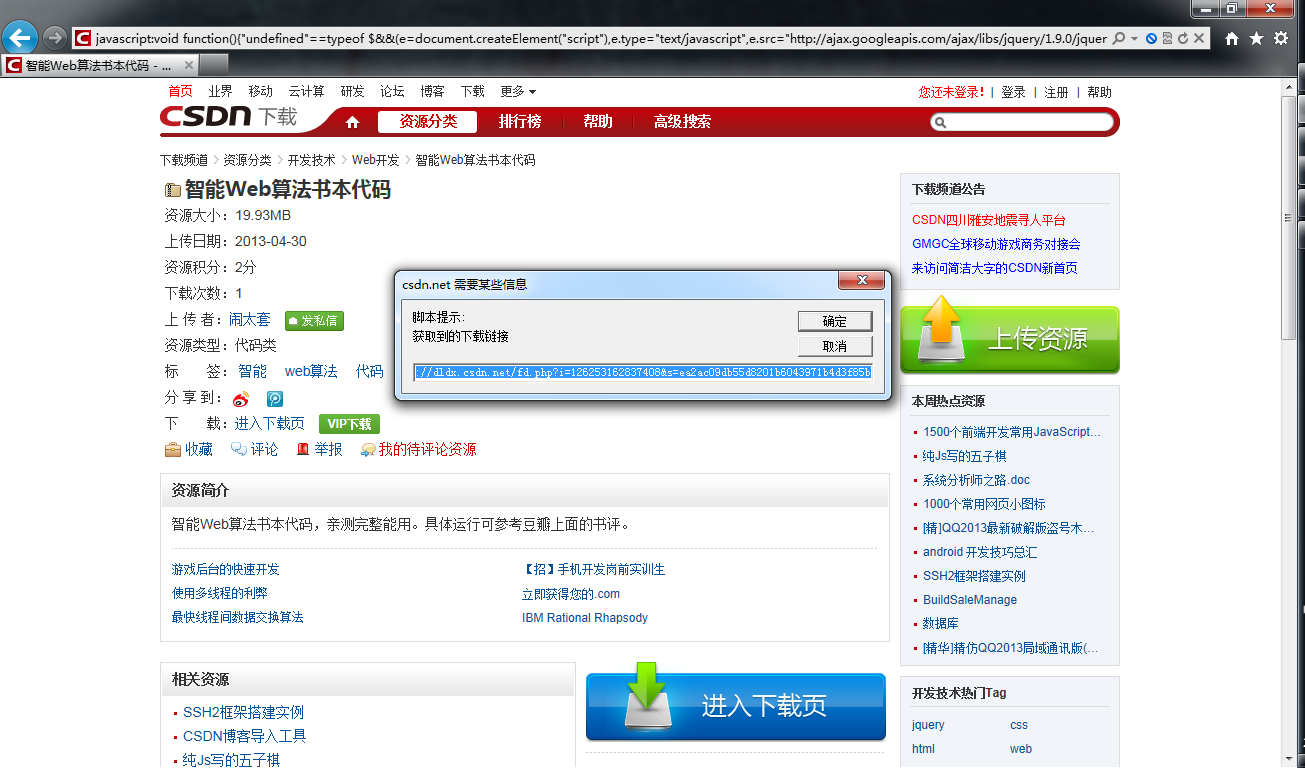Toggle Compatibility View torn-page icon

click(1167, 38)
